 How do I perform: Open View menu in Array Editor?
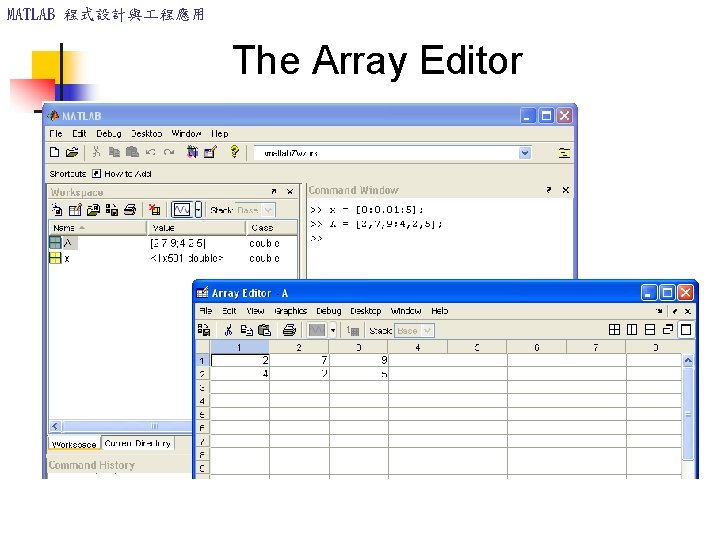[255, 311]
